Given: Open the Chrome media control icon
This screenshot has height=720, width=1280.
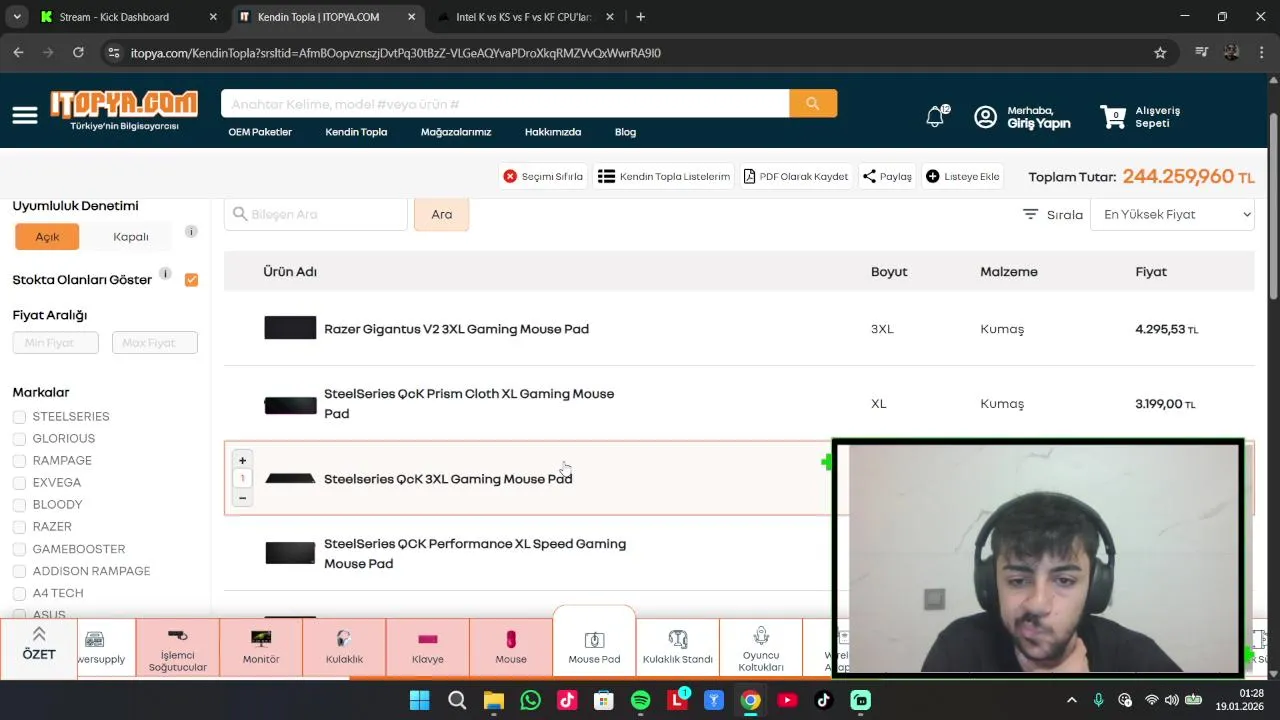Looking at the screenshot, I should coord(1202,53).
